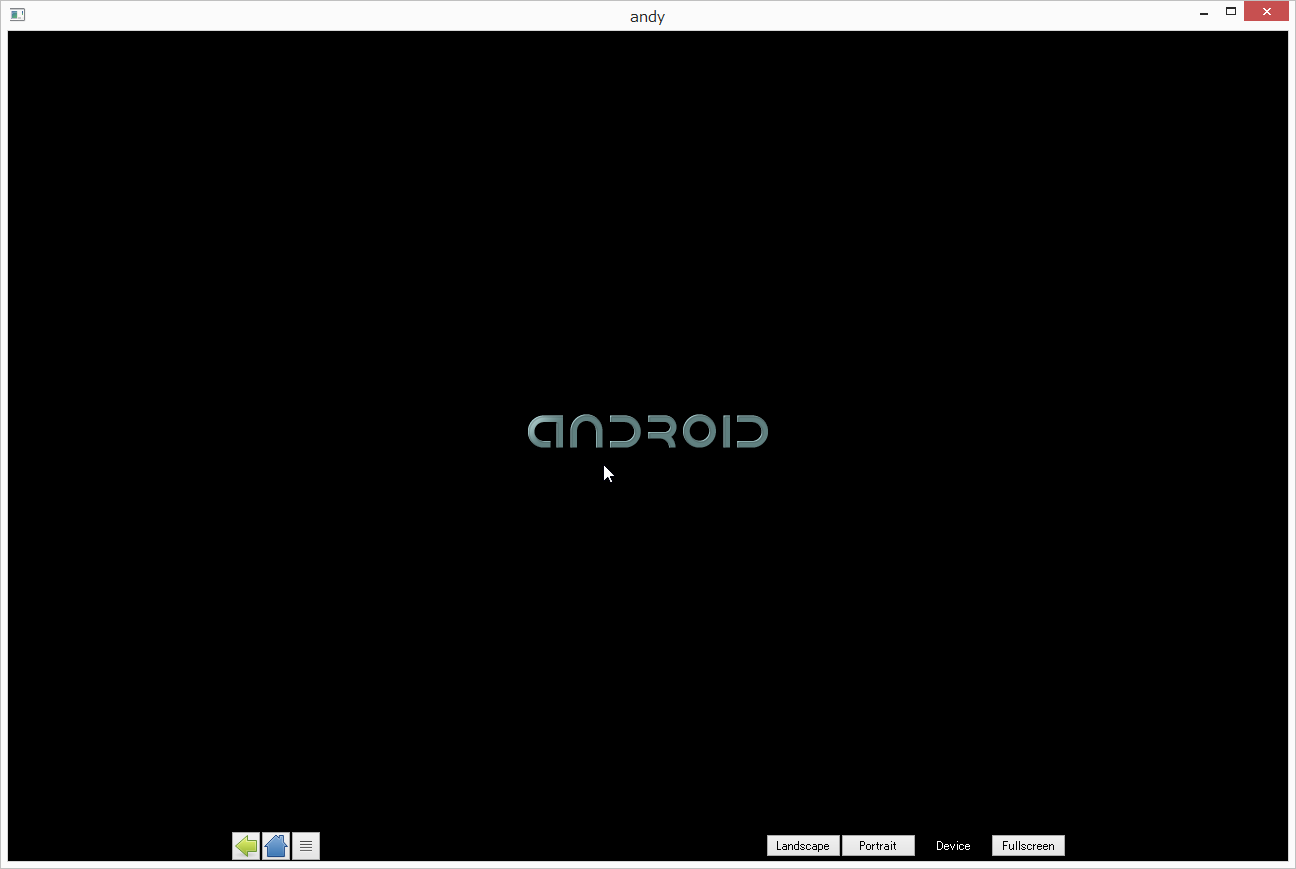Enter Fullscreen mode
Image resolution: width=1296 pixels, height=869 pixels.
click(1028, 846)
